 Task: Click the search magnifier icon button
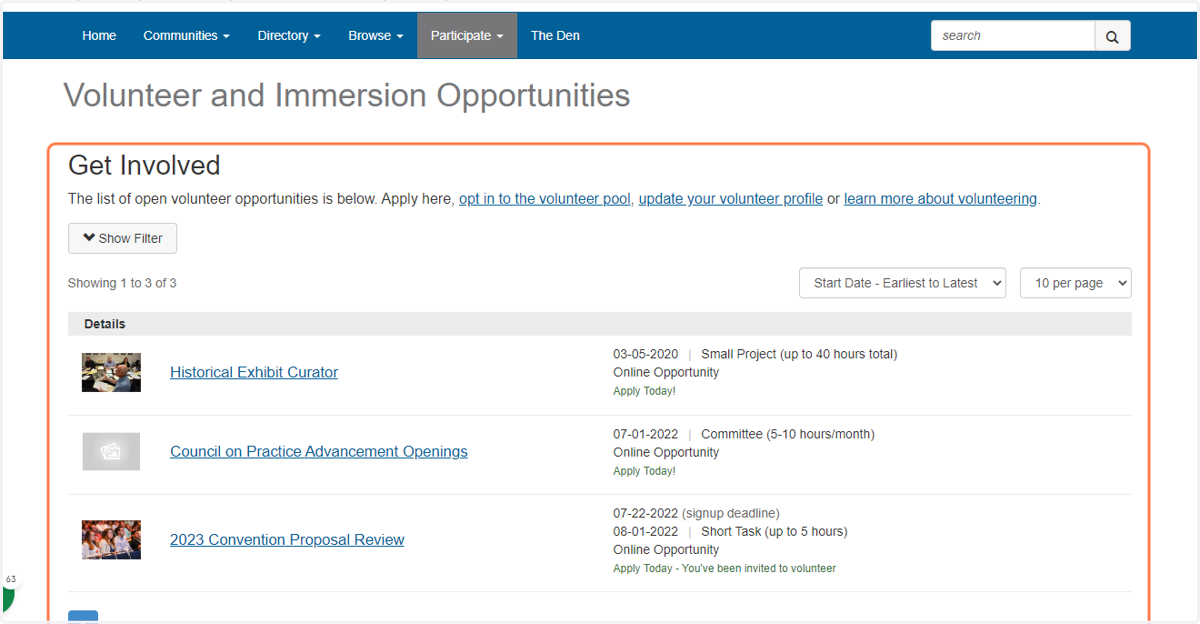tap(1113, 36)
